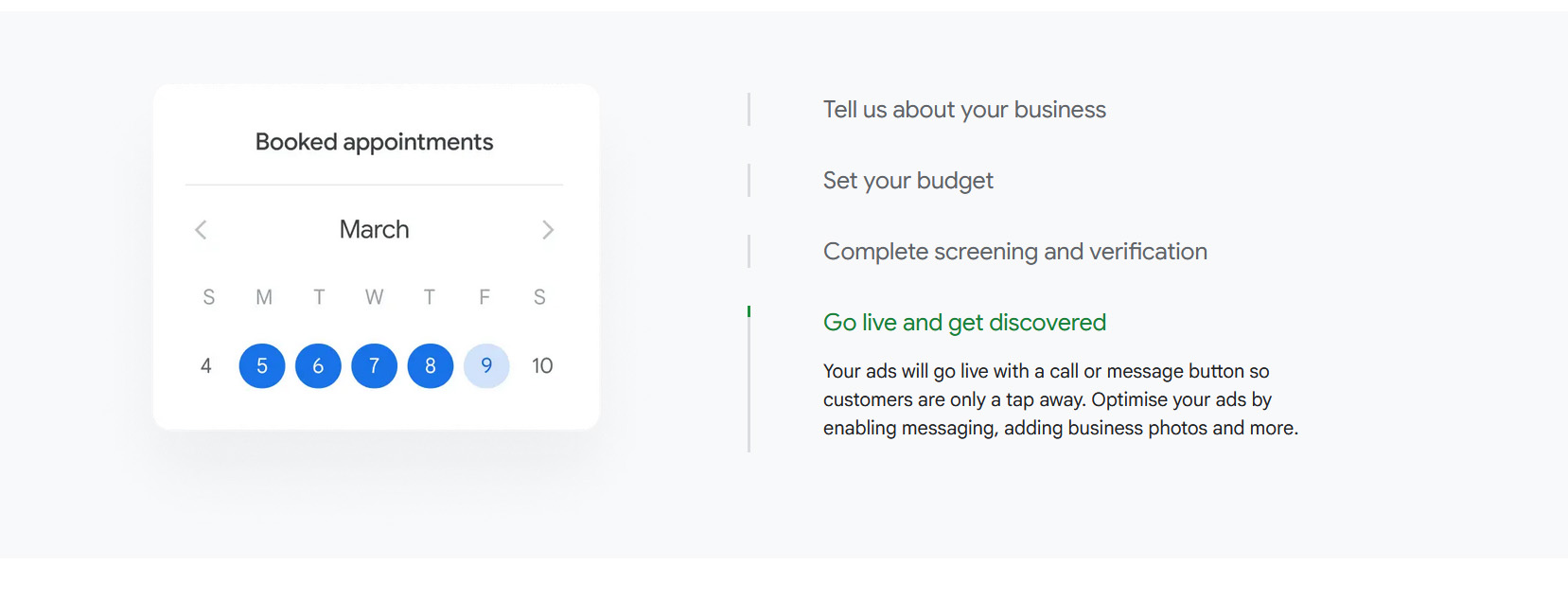Click date 10 in the calendar
Screen dimensions: 1568x601
click(x=542, y=366)
